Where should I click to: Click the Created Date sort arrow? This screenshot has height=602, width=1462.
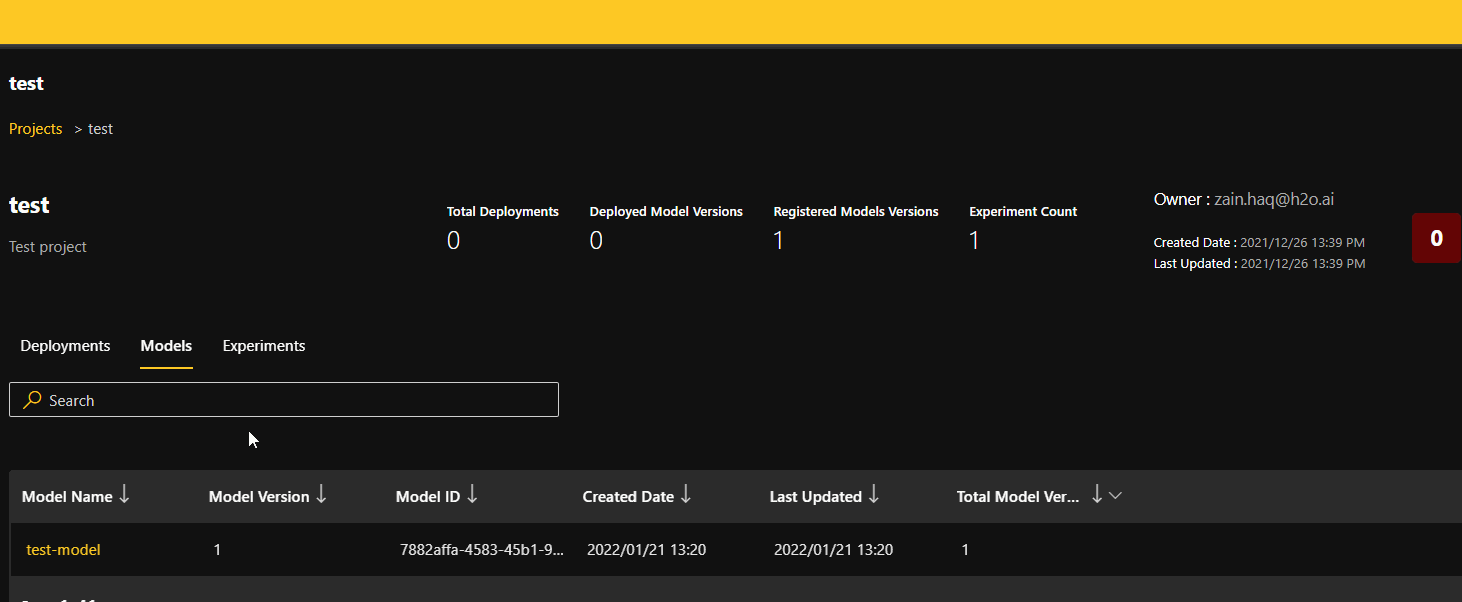click(686, 495)
